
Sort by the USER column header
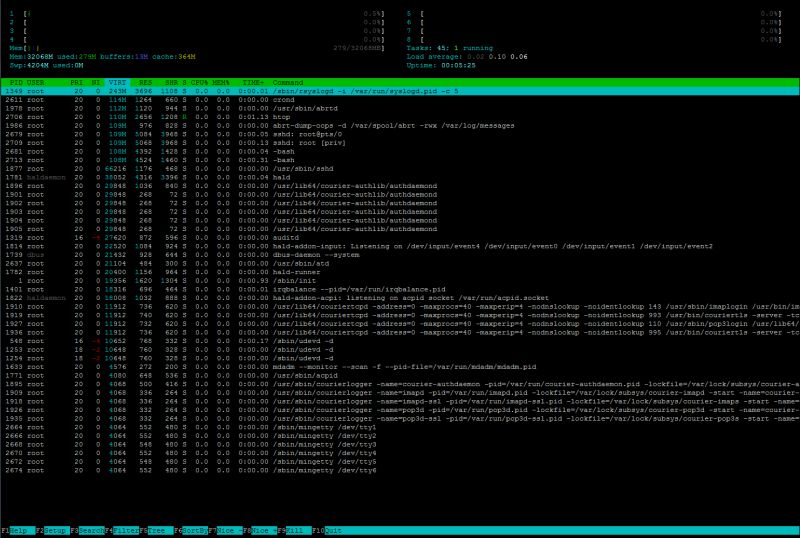tap(35, 82)
